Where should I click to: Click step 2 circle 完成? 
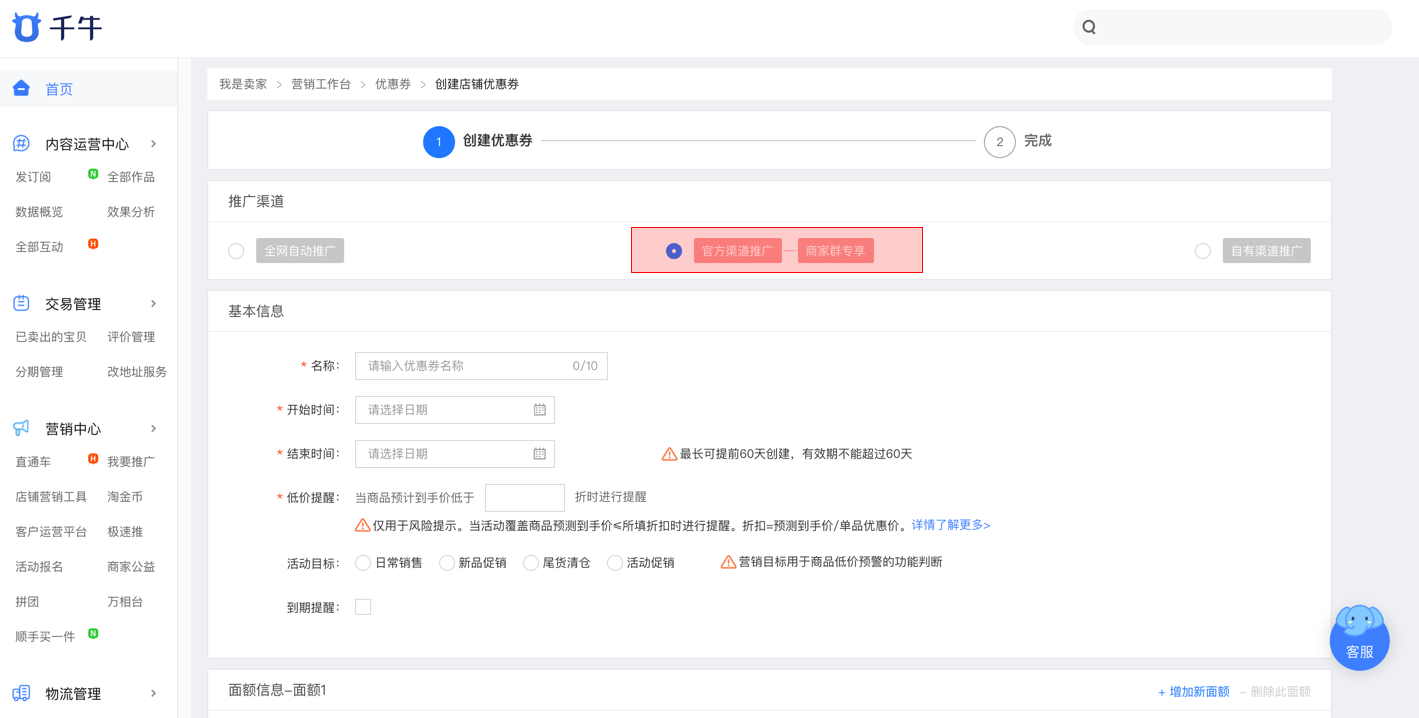click(1000, 142)
